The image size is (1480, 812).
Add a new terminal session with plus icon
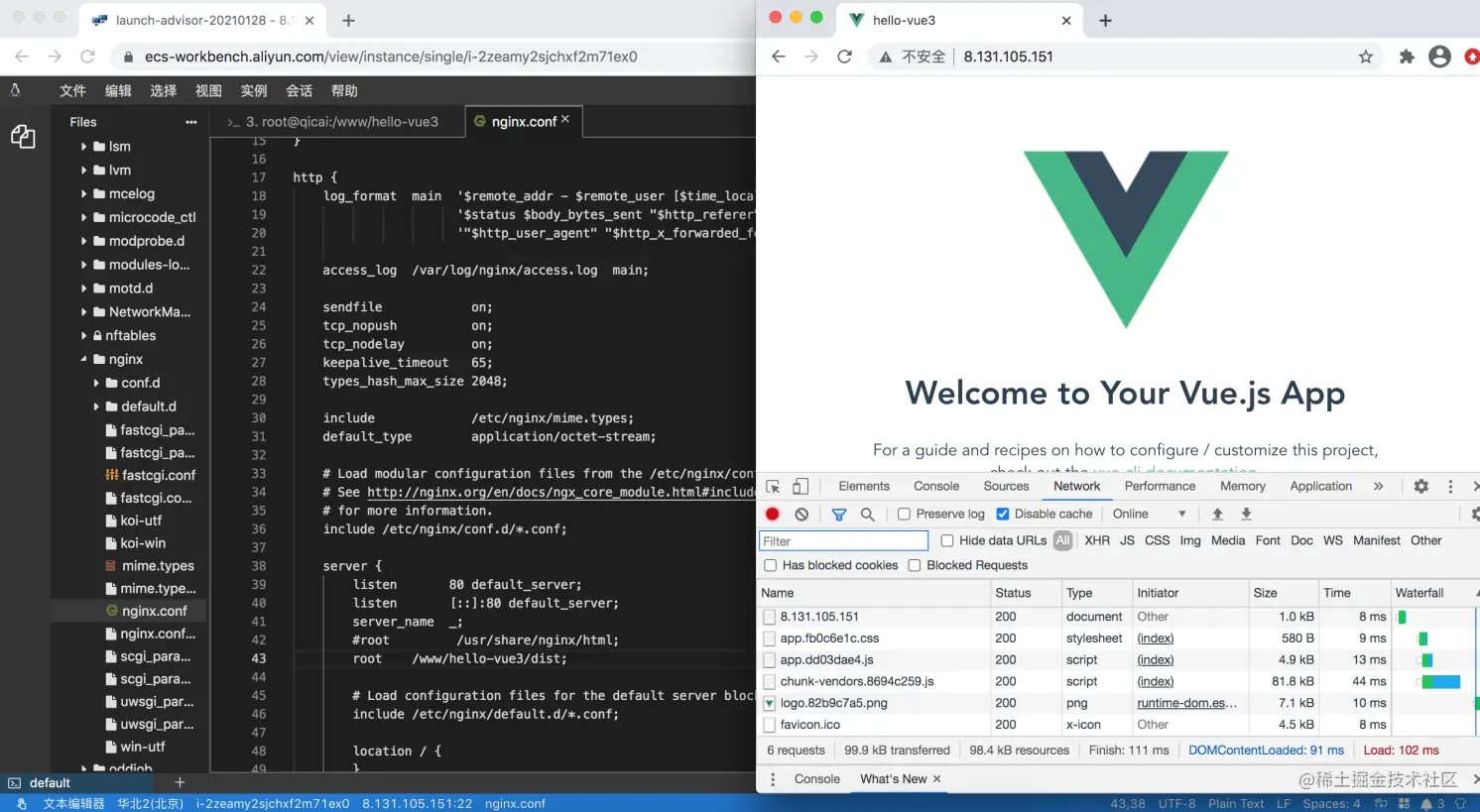click(x=180, y=782)
